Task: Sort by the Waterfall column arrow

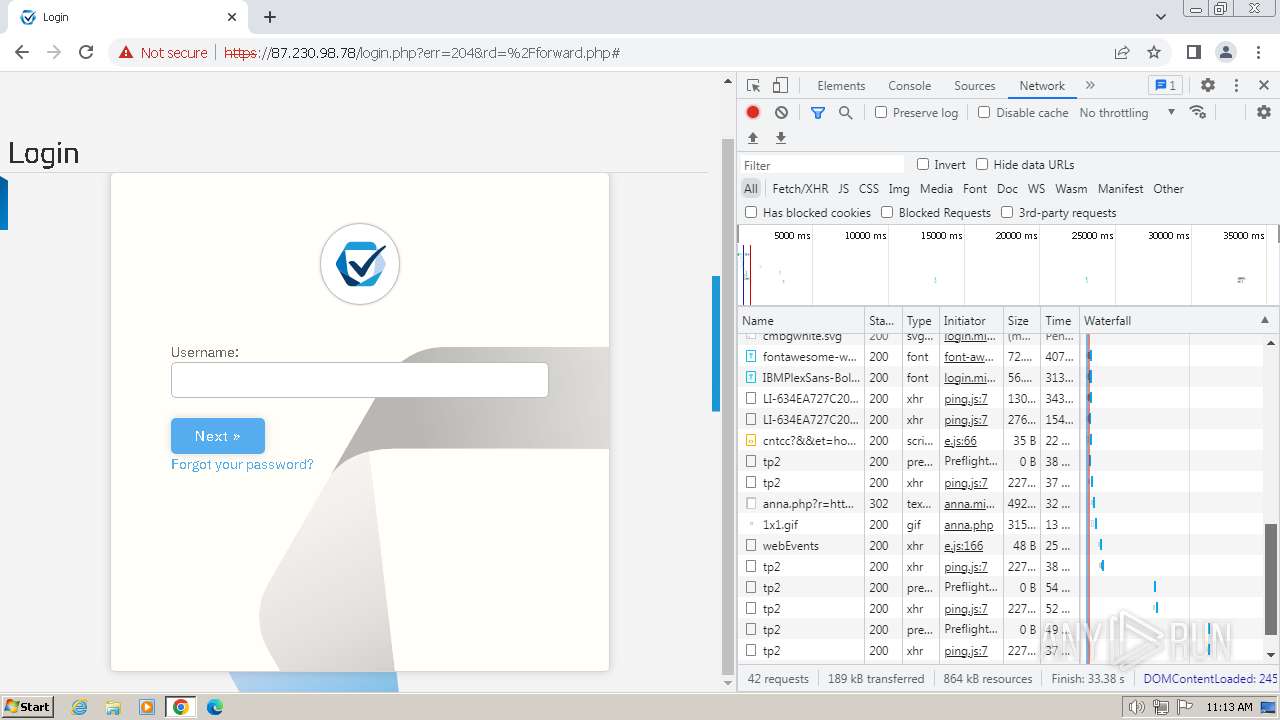Action: (x=1264, y=320)
